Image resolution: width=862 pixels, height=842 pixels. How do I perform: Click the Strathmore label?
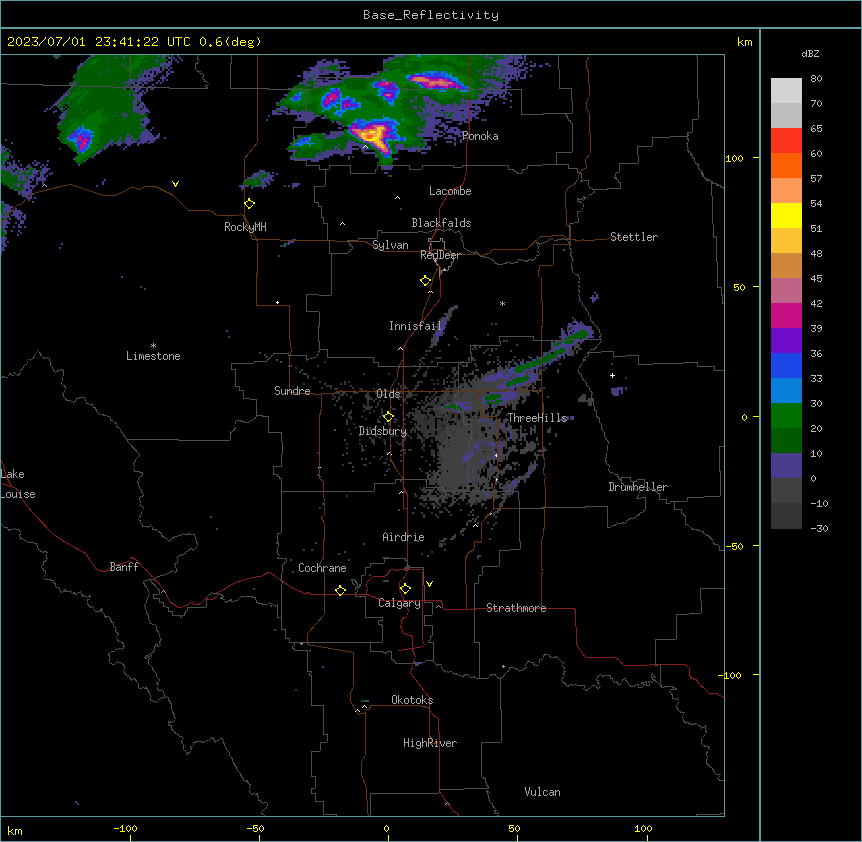pos(516,608)
